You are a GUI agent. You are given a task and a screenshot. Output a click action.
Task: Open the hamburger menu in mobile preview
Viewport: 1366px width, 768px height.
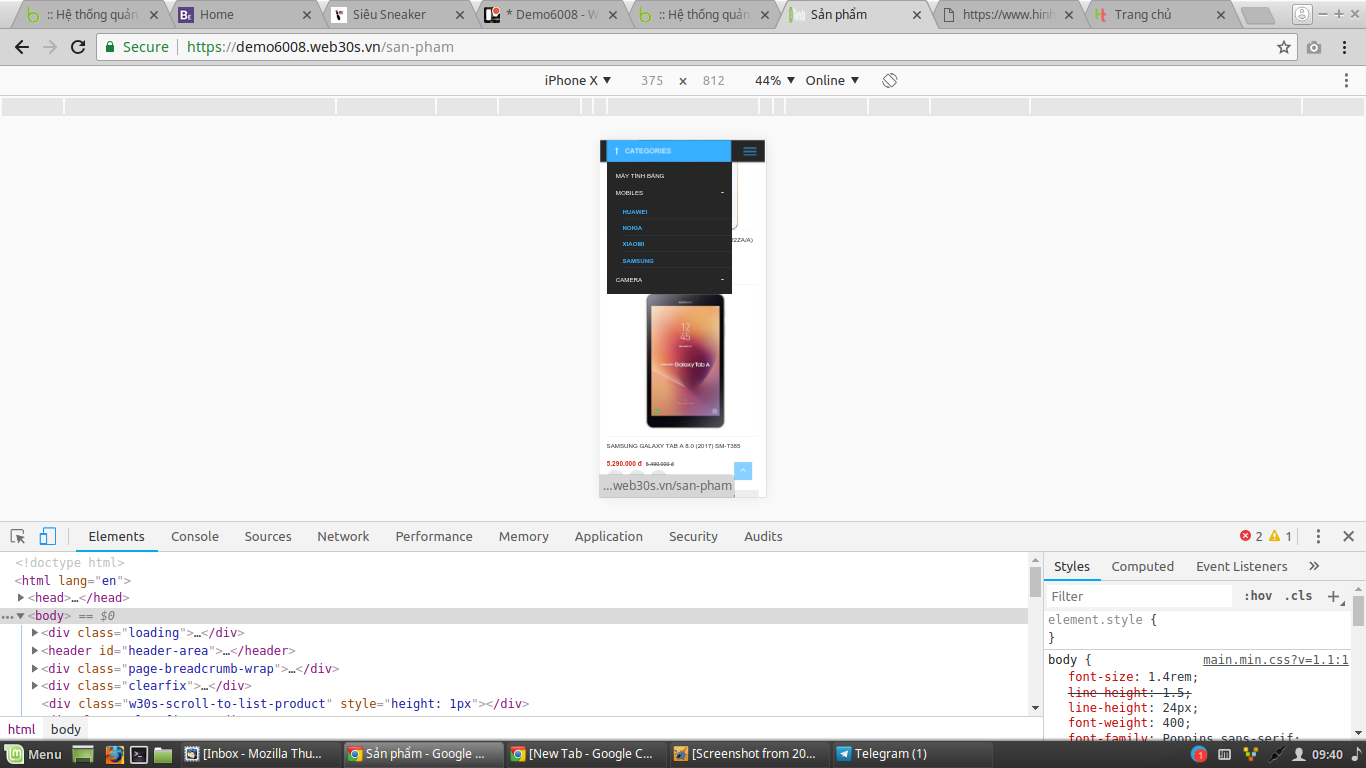(x=750, y=151)
